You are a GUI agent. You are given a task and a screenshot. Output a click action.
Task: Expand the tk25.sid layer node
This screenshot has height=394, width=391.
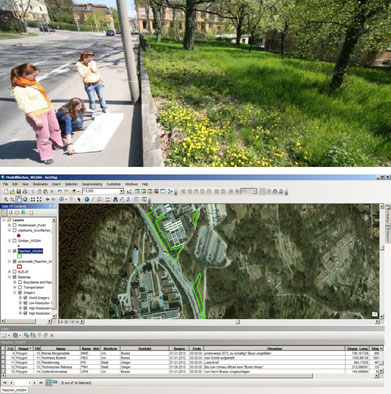pyautogui.click(x=9, y=272)
